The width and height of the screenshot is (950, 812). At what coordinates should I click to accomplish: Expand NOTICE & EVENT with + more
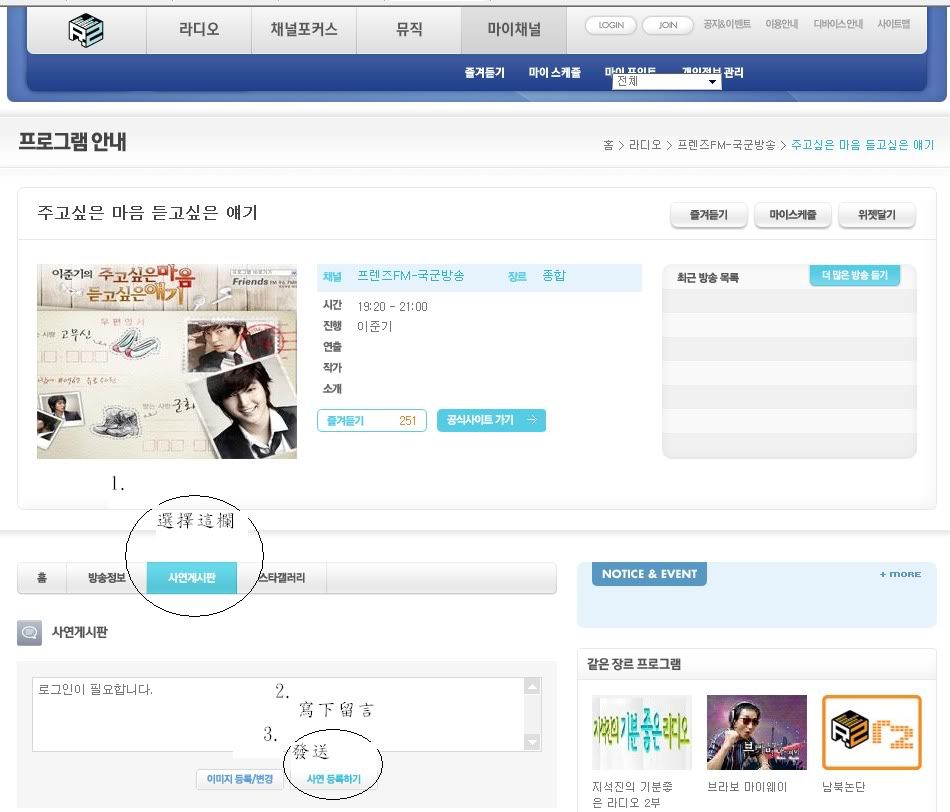point(900,574)
